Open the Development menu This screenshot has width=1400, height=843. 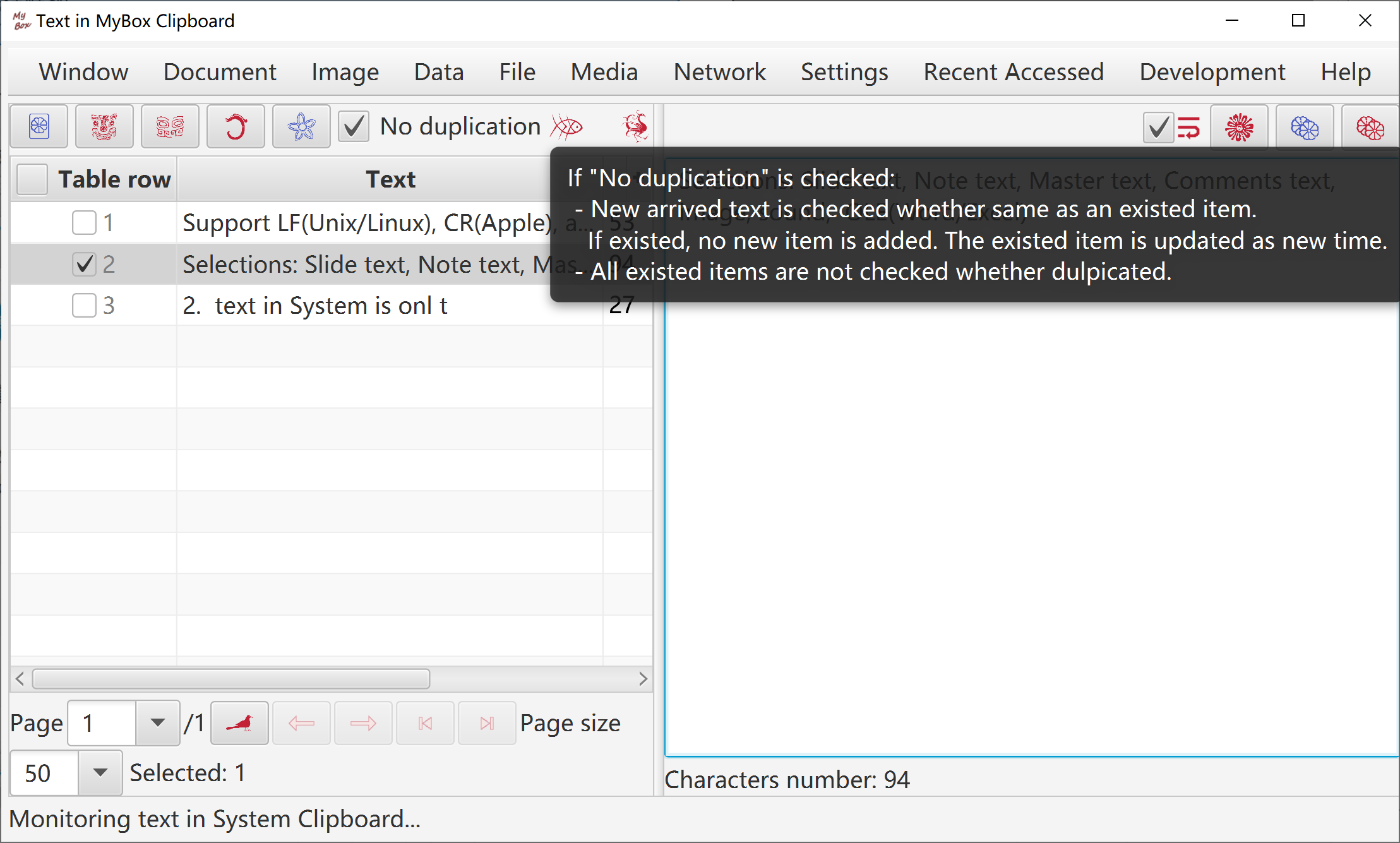[x=1212, y=72]
